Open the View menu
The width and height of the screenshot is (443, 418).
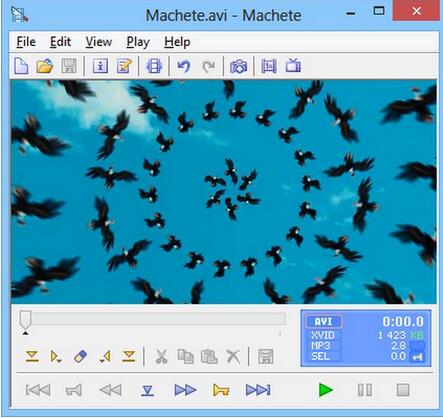99,42
